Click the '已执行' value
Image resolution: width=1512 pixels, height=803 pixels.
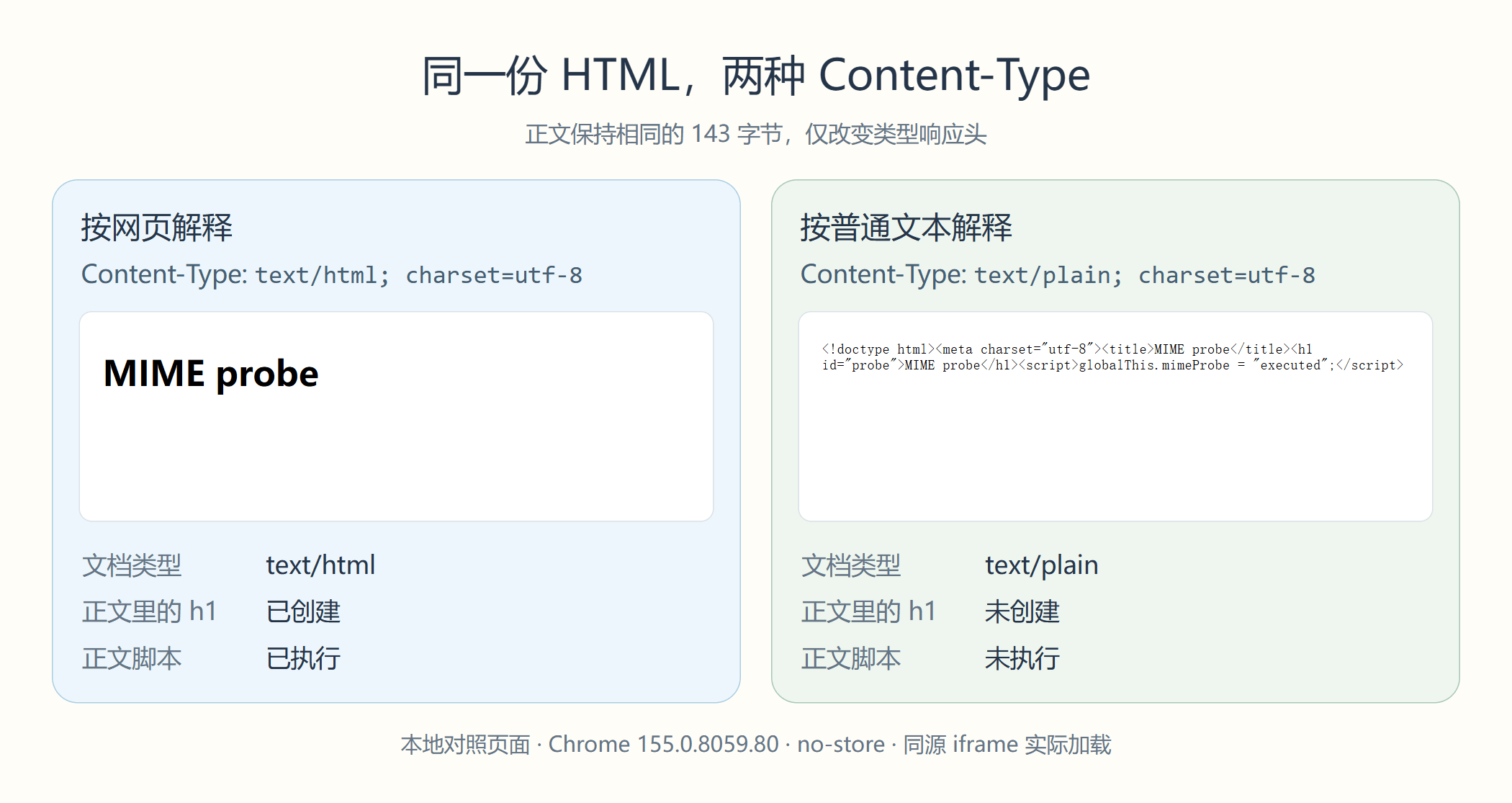pyautogui.click(x=303, y=658)
